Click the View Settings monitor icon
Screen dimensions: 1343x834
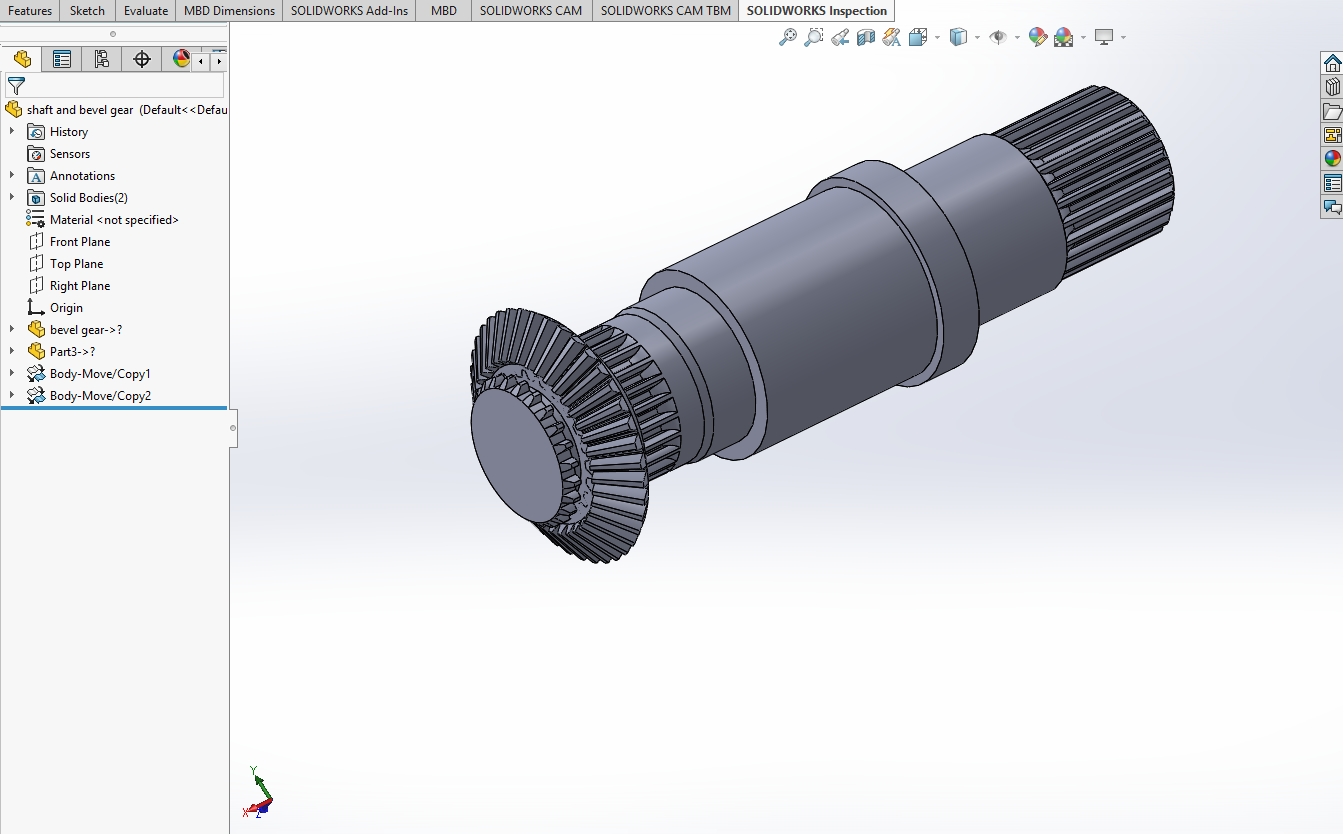coord(1104,37)
